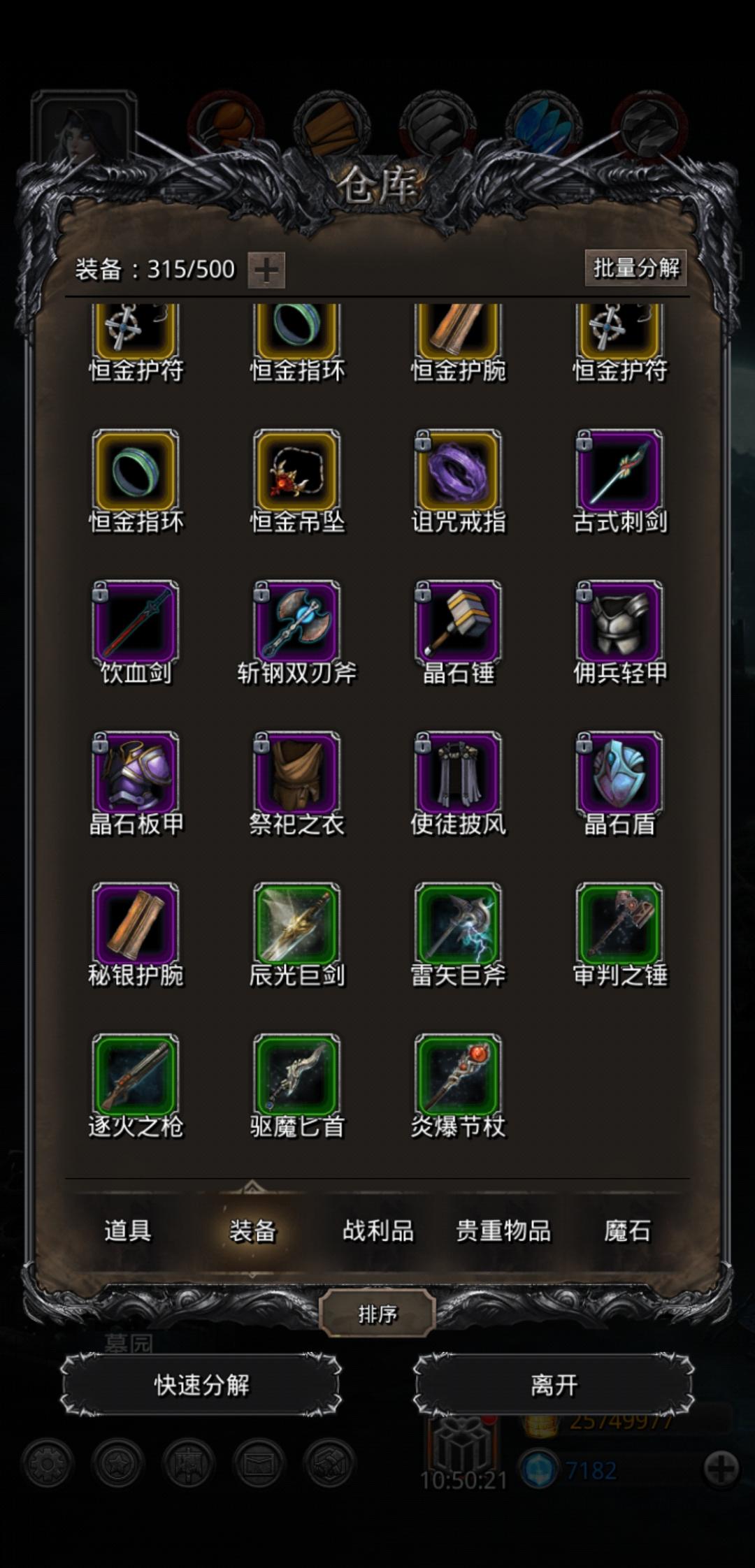Viewport: 755px width, 1568px height.
Task: Switch to the 道具 tab
Action: point(127,1230)
